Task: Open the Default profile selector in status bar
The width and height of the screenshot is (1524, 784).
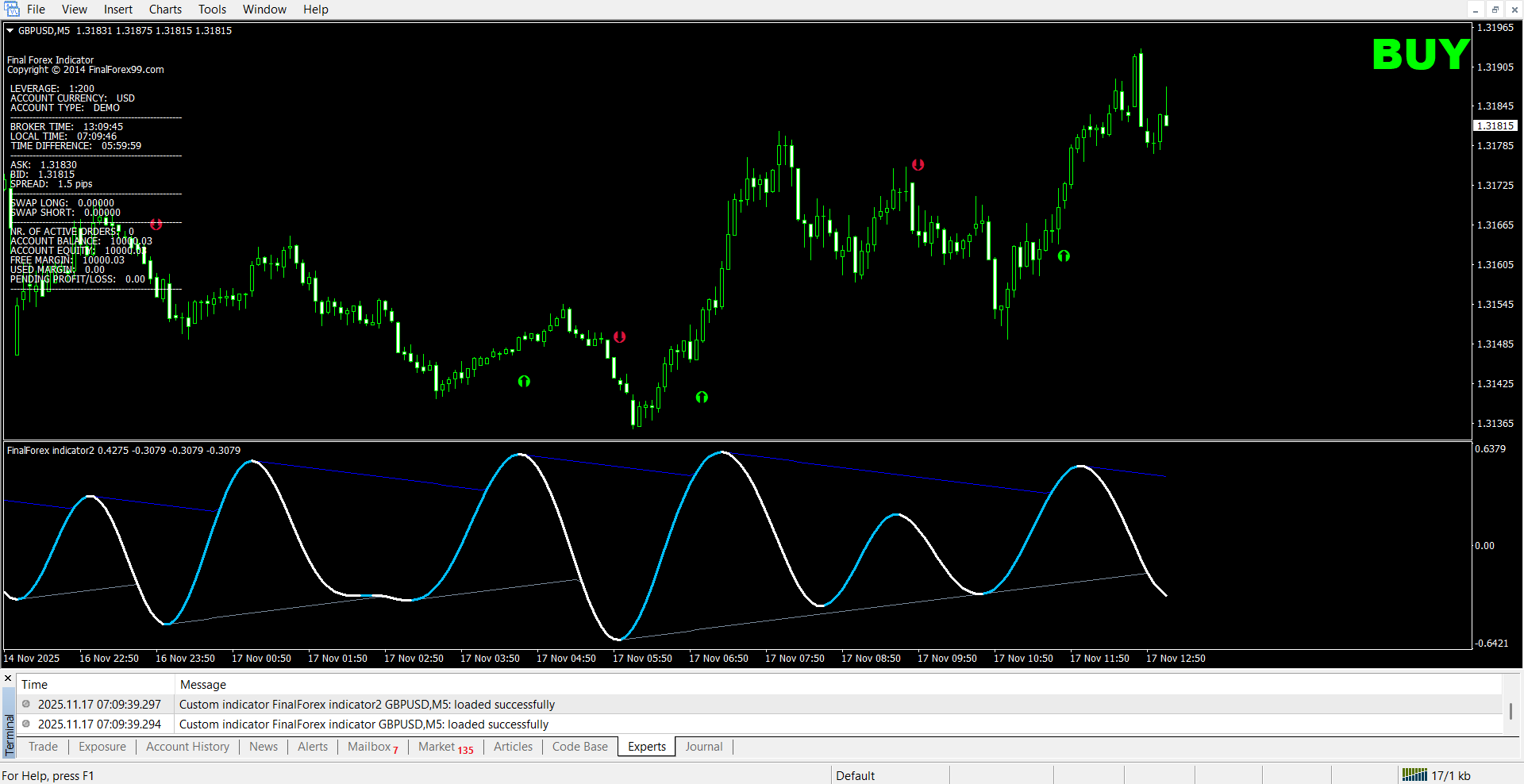Action: [855, 775]
